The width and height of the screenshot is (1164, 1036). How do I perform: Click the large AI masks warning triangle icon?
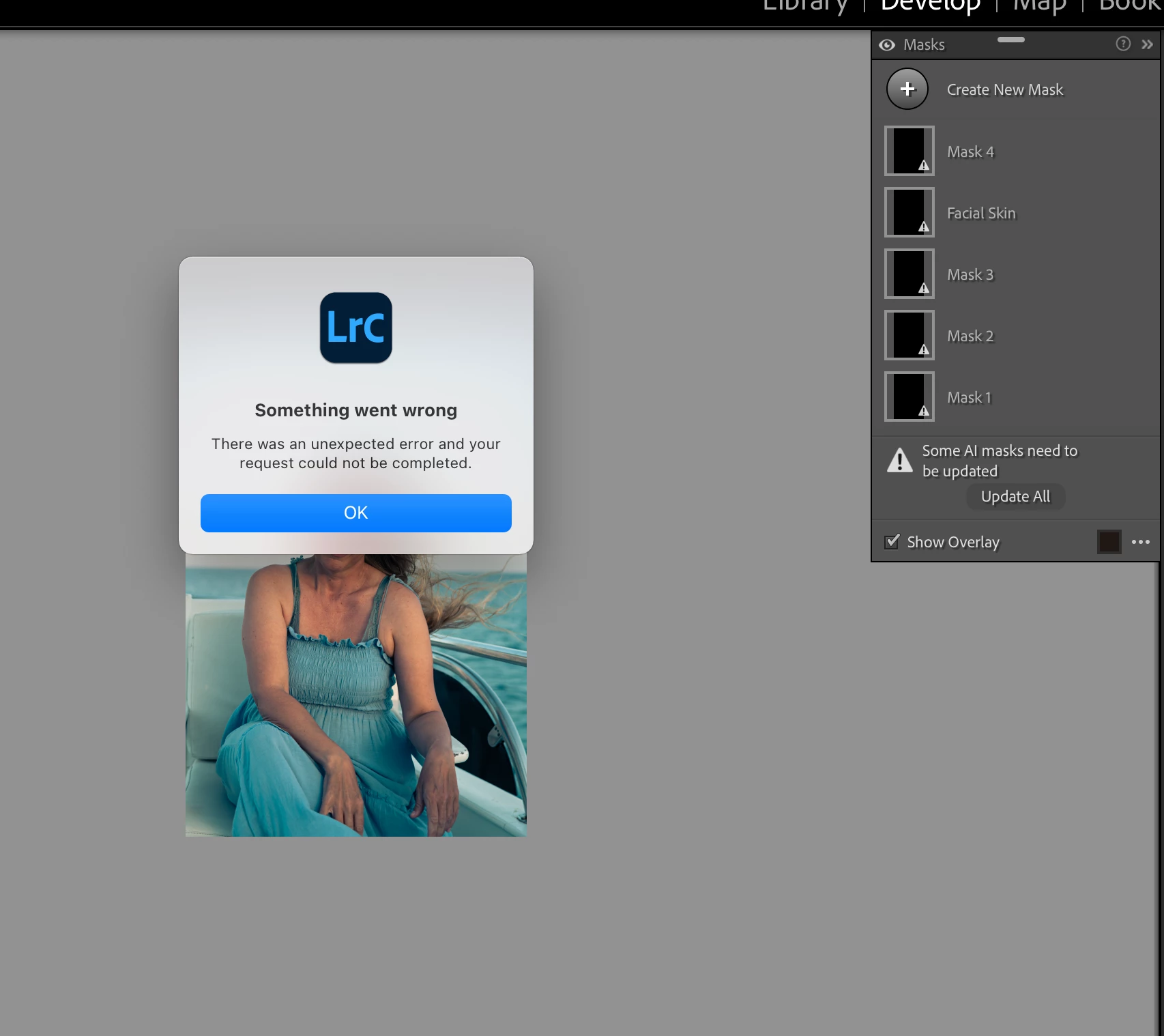[899, 460]
